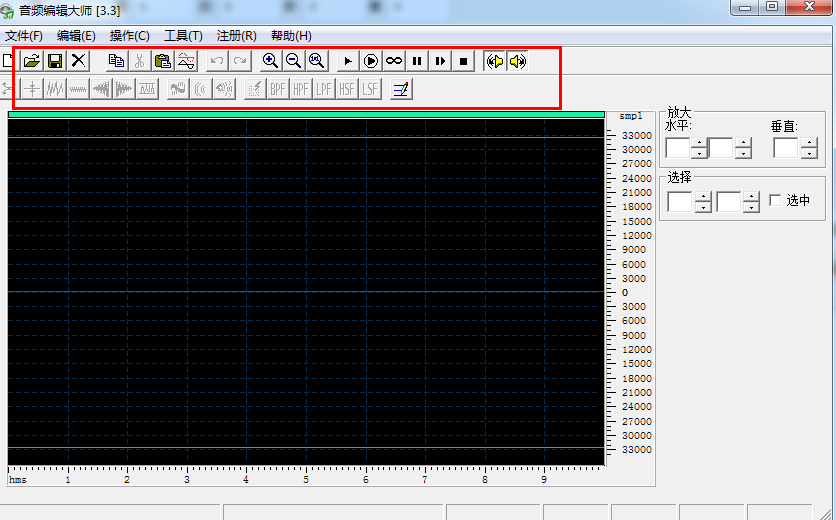Decrease second 选择 spinner value

tap(751, 207)
